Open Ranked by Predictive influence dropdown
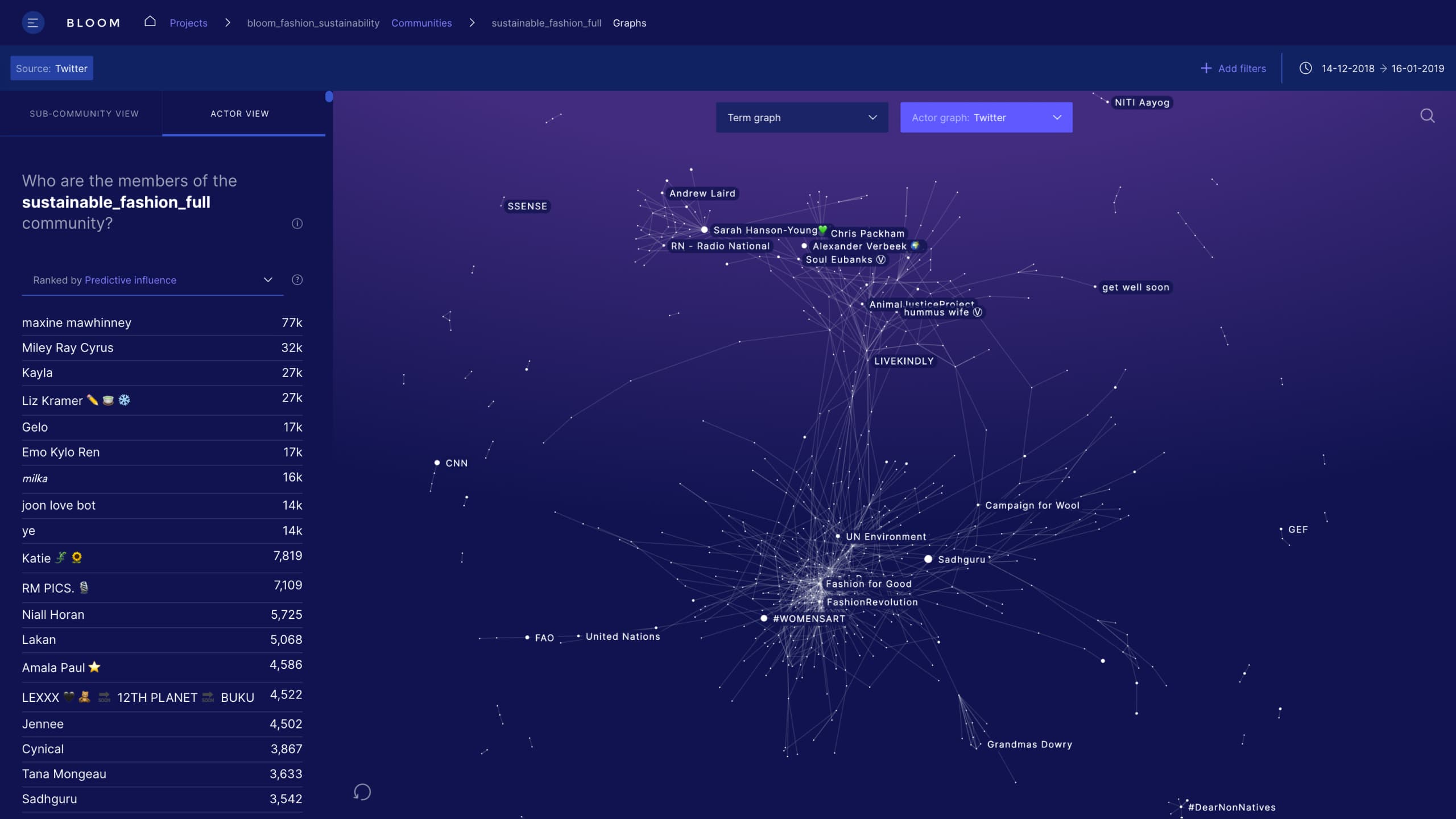The height and width of the screenshot is (819, 1456). (x=152, y=280)
